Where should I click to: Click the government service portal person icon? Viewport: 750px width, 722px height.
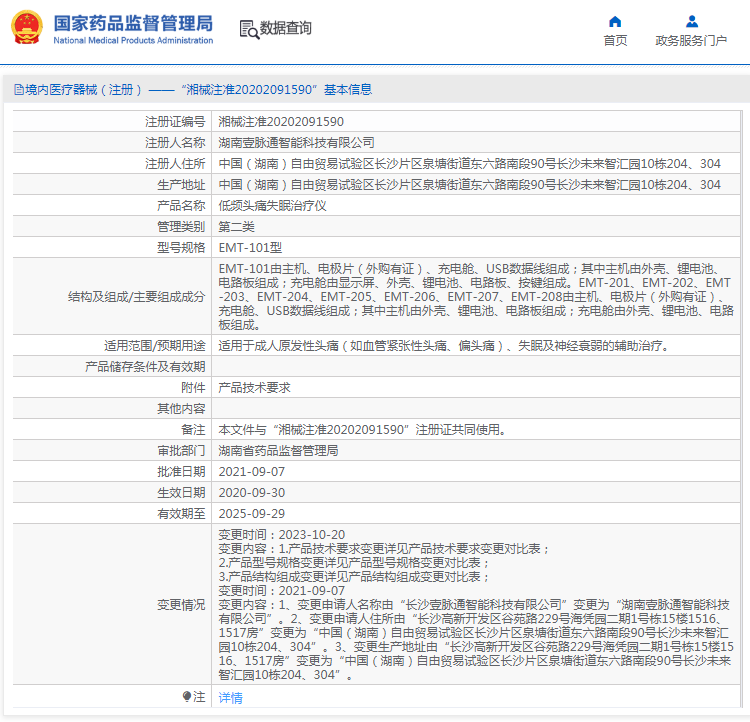tap(692, 22)
